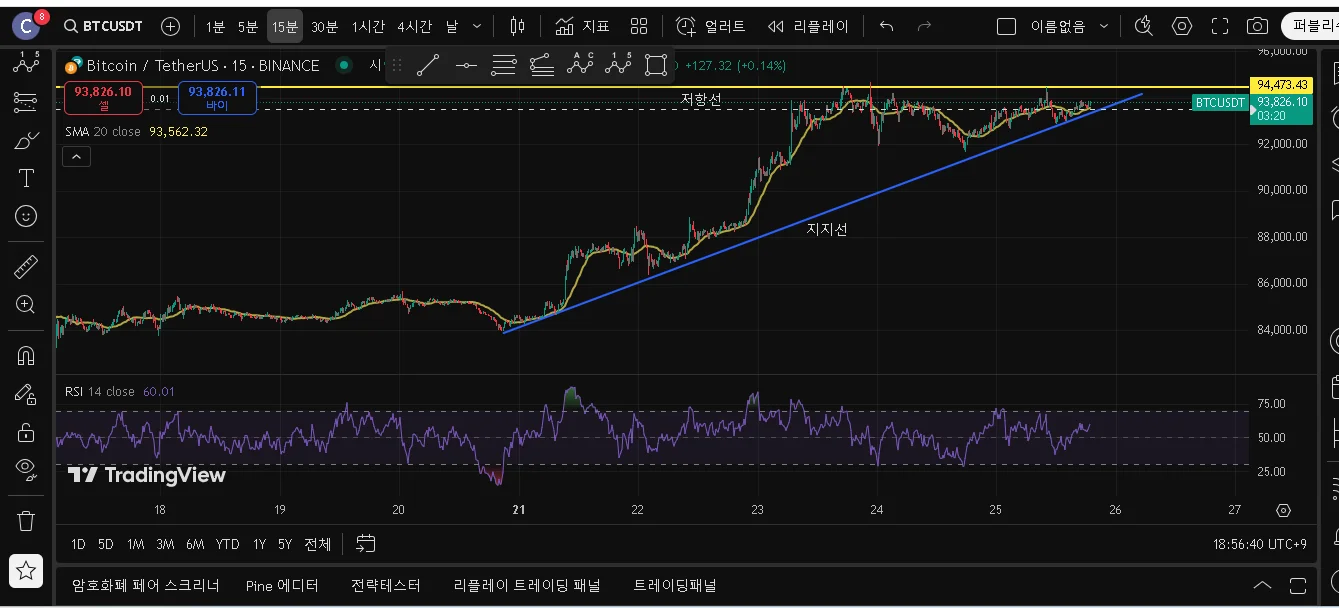
Task: Toggle lock all drawings
Action: [26, 432]
